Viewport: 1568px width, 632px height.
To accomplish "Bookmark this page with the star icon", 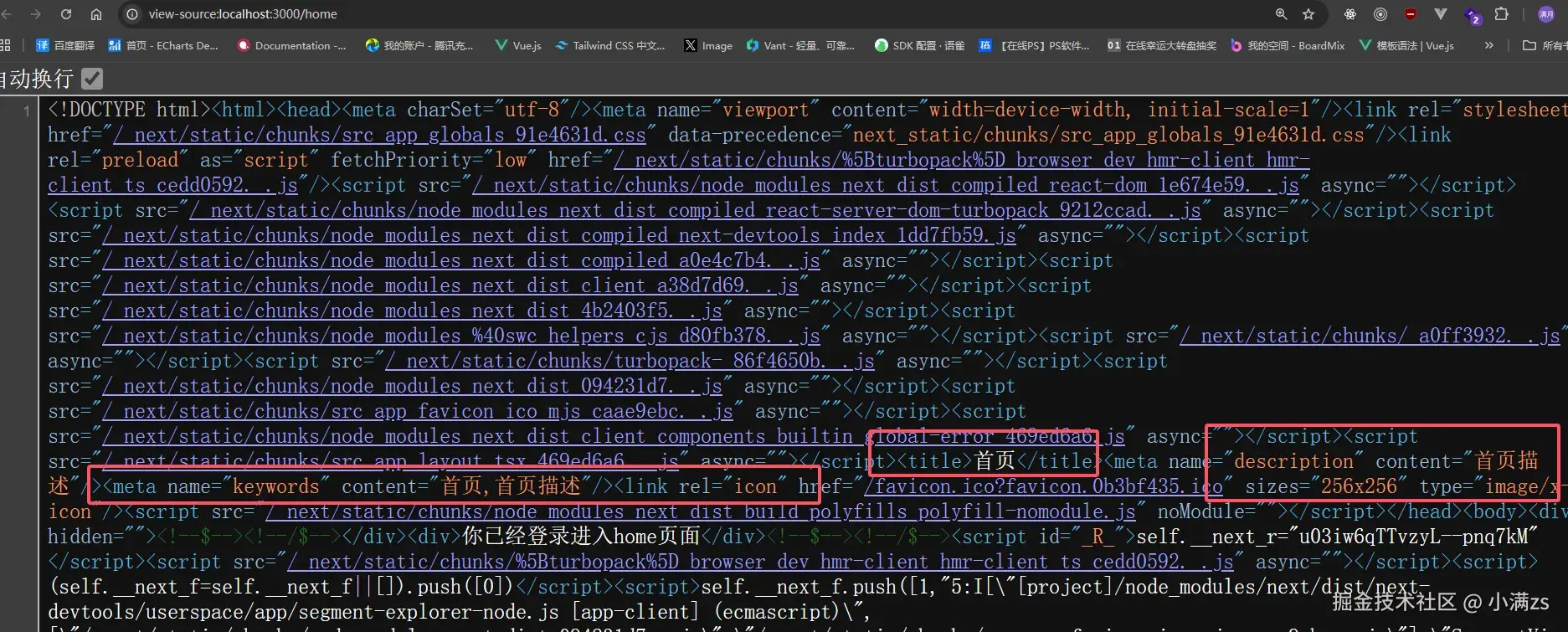I will [1308, 14].
